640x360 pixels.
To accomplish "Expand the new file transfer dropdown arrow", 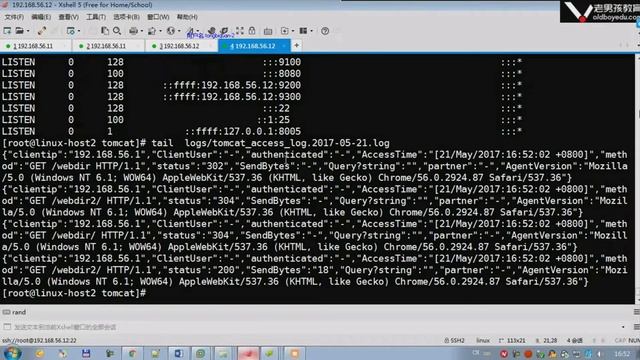I will pos(293,31).
